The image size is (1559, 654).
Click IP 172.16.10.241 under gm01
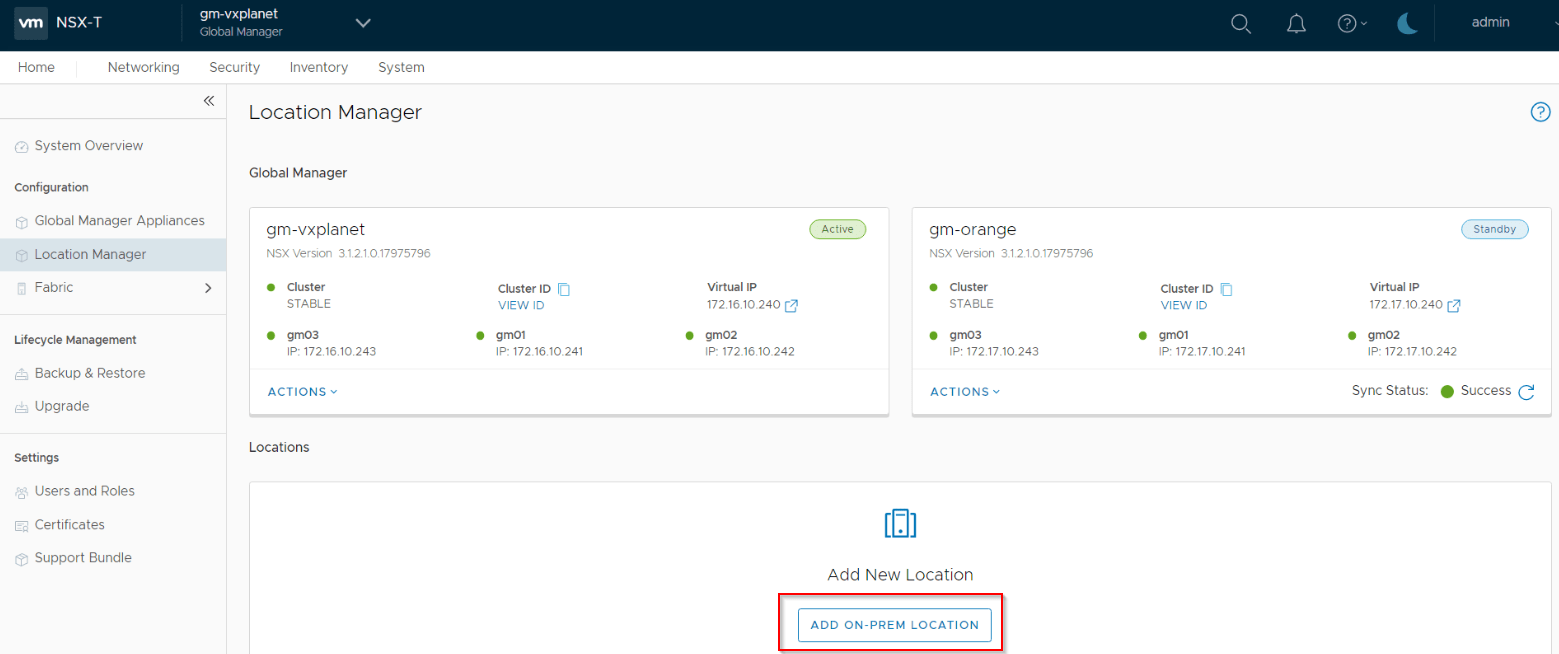click(539, 352)
